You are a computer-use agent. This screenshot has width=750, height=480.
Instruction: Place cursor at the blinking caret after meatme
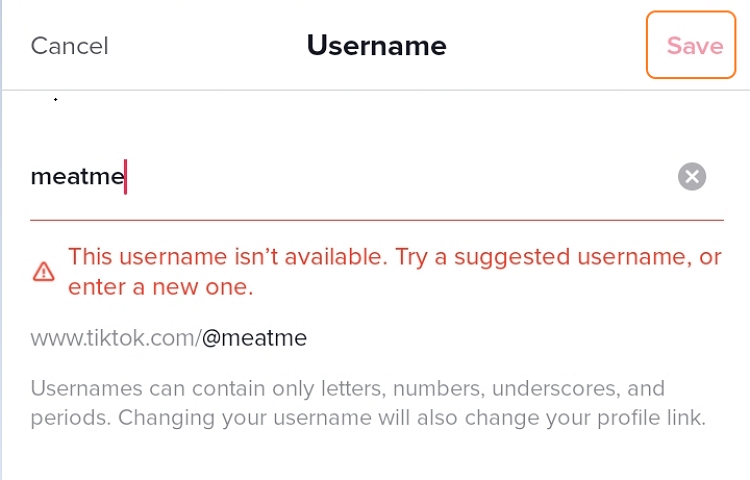(x=125, y=177)
